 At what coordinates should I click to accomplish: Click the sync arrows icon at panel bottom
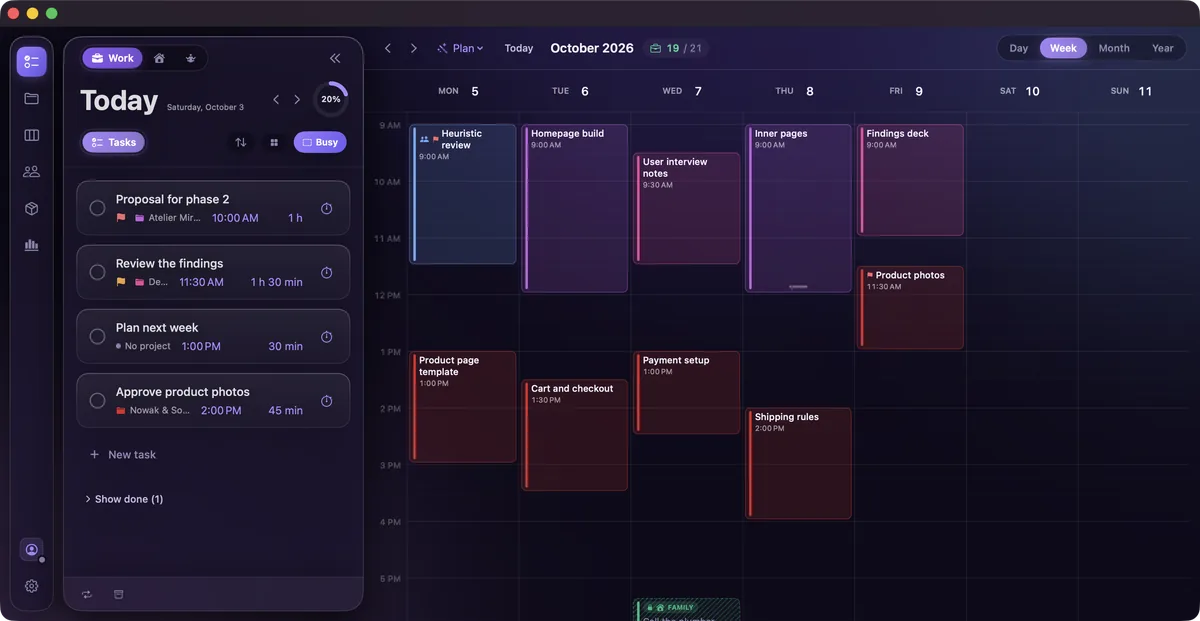[87, 595]
